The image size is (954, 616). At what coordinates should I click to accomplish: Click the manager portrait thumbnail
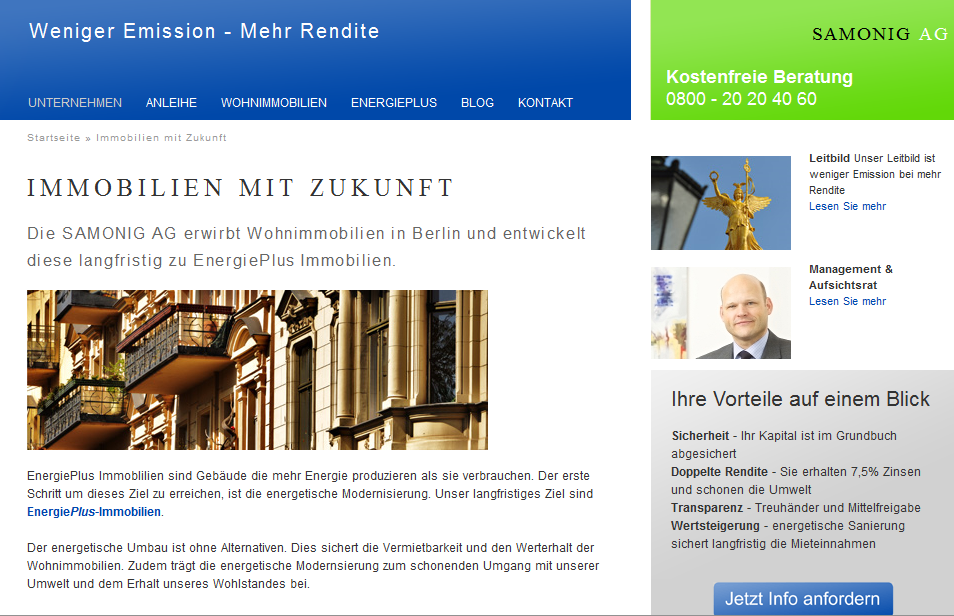tap(720, 313)
